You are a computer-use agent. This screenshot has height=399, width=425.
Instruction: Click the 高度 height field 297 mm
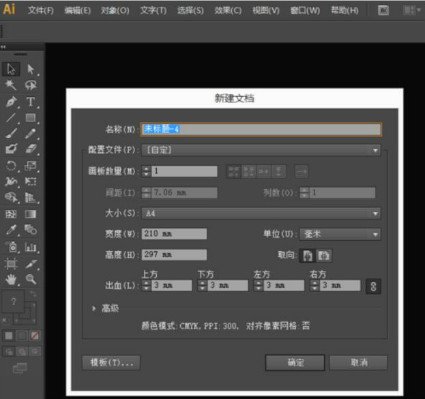tap(174, 255)
